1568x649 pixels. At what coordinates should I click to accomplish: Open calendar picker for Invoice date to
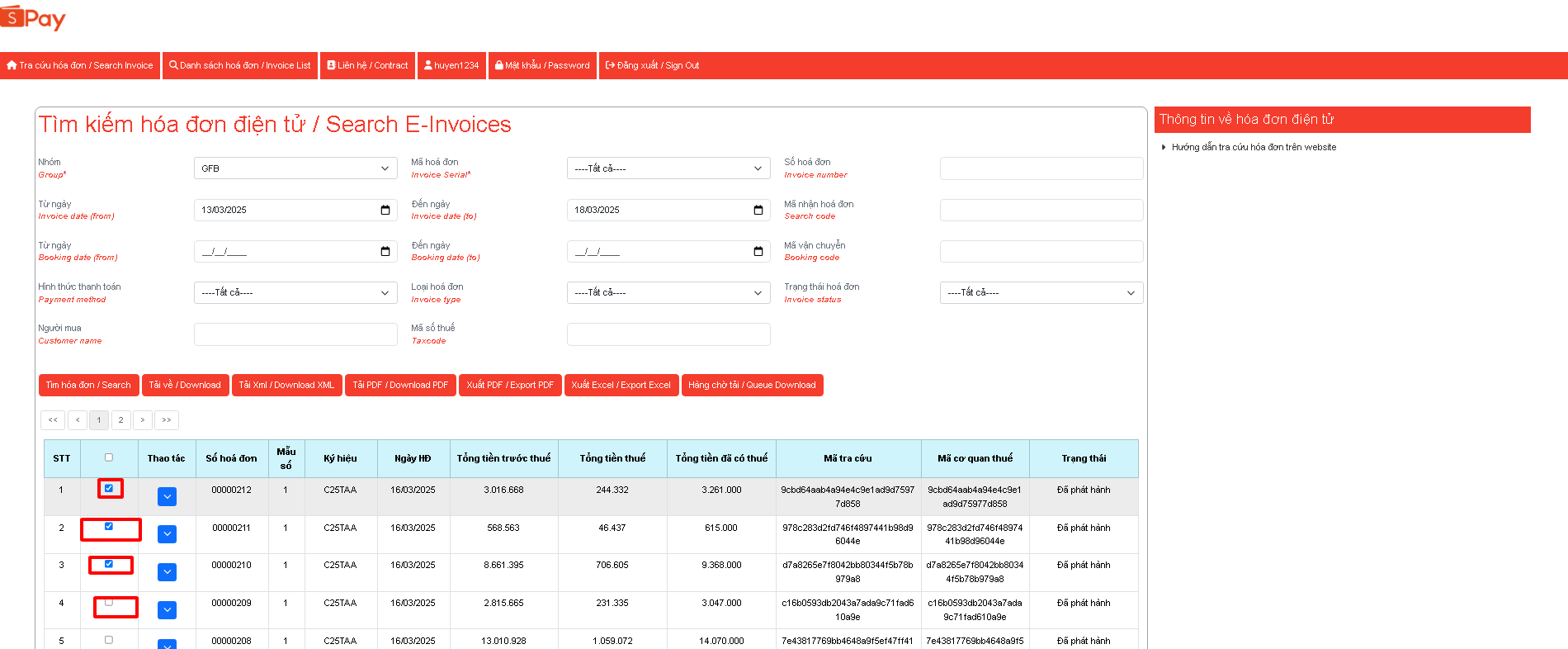point(758,210)
